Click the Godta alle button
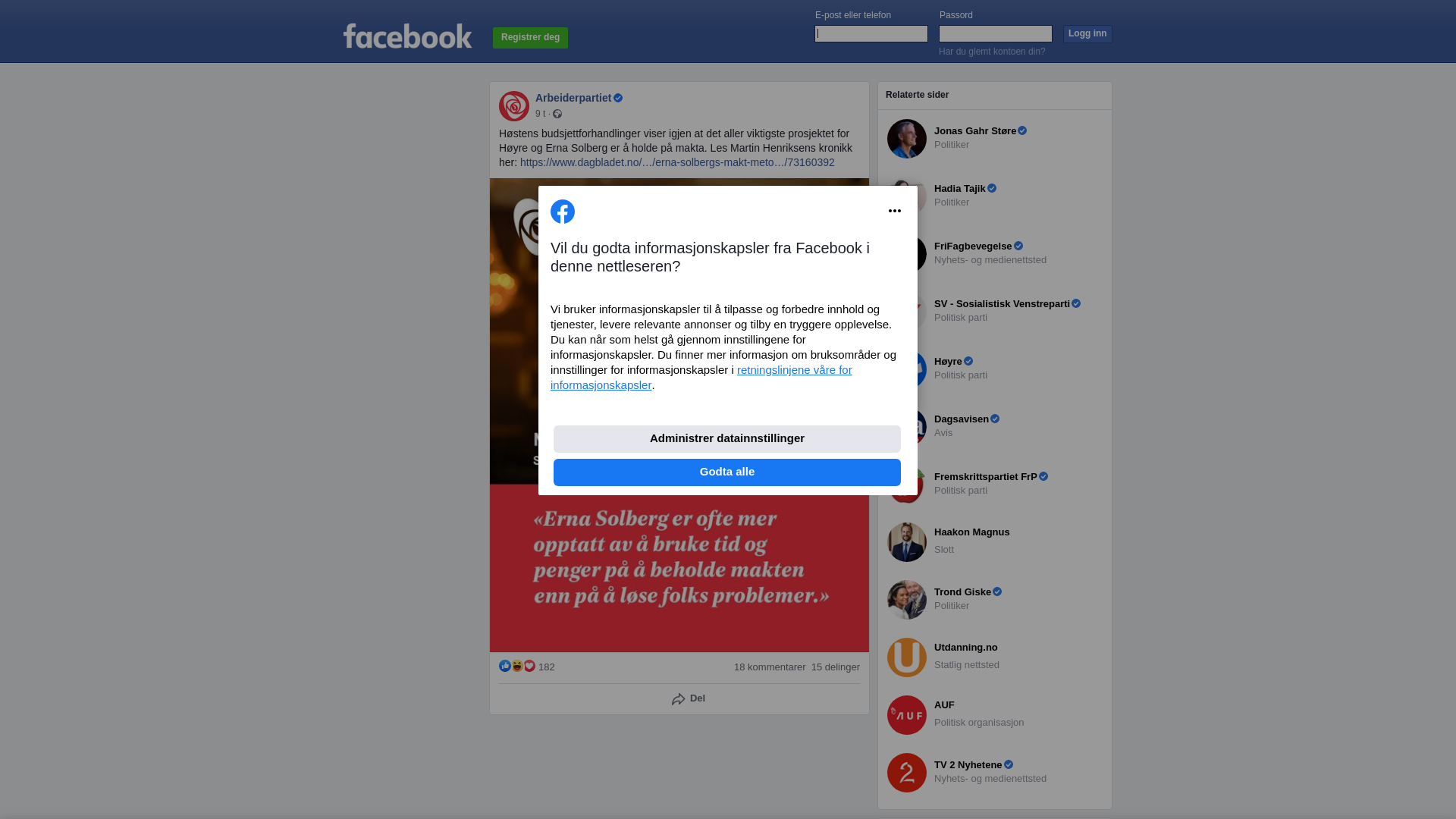 727,472
